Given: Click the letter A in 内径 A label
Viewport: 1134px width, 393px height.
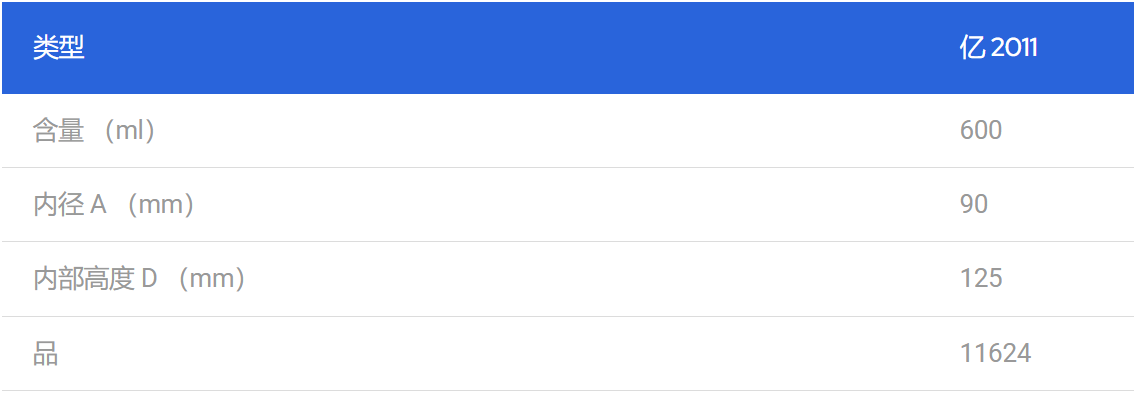Looking at the screenshot, I should click(98, 205).
